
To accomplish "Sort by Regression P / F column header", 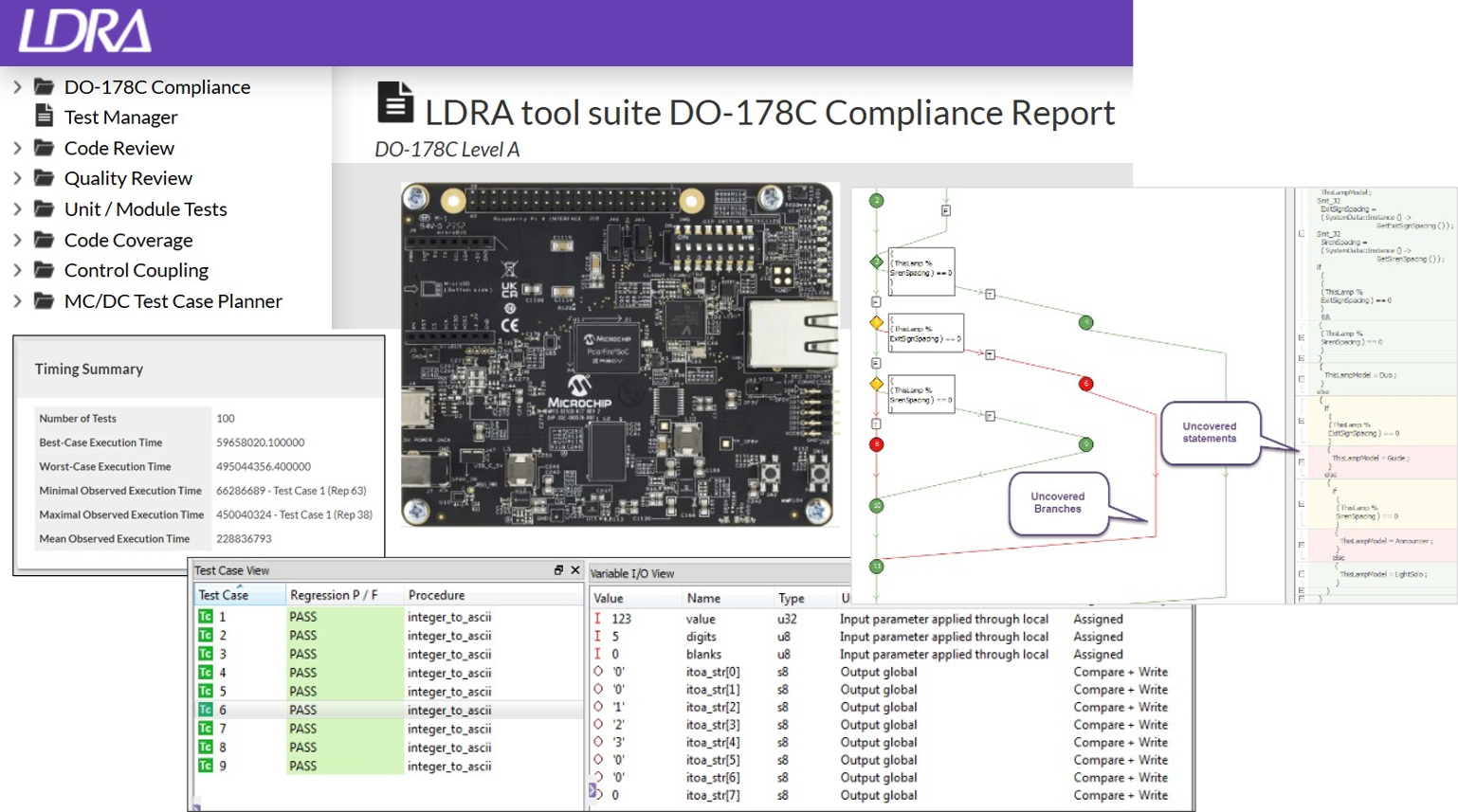I will [x=344, y=595].
